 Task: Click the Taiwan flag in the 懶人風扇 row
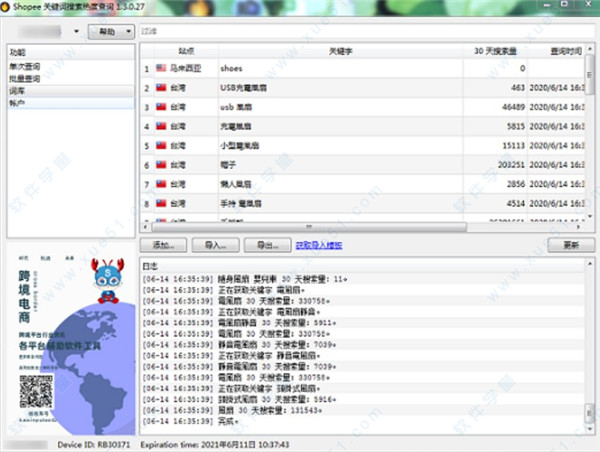pyautogui.click(x=161, y=184)
